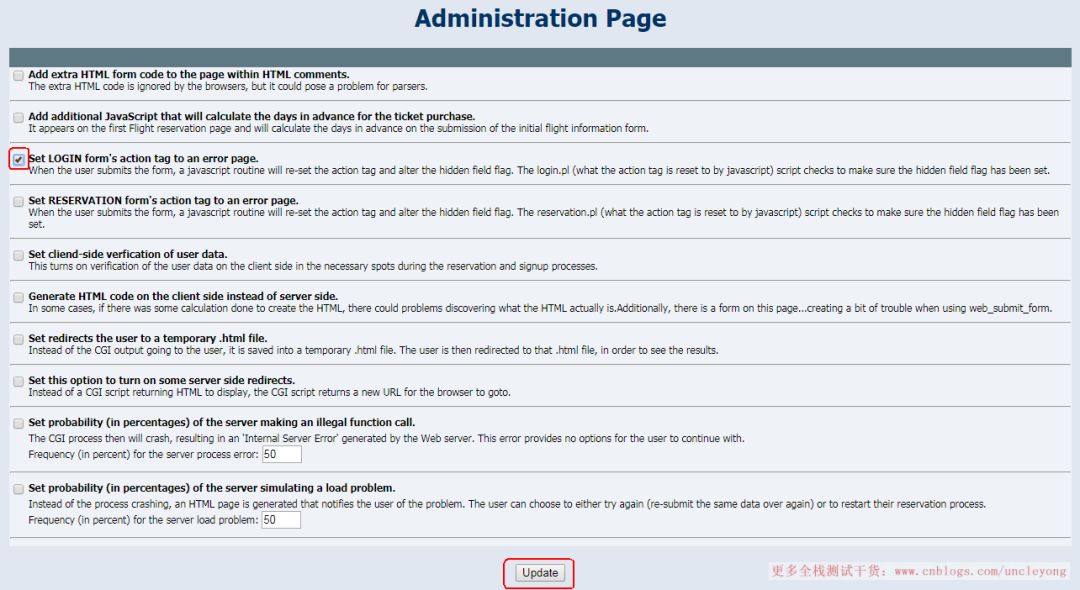
Task: Click description 'This turns on verification of the user data'
Action: [313, 266]
